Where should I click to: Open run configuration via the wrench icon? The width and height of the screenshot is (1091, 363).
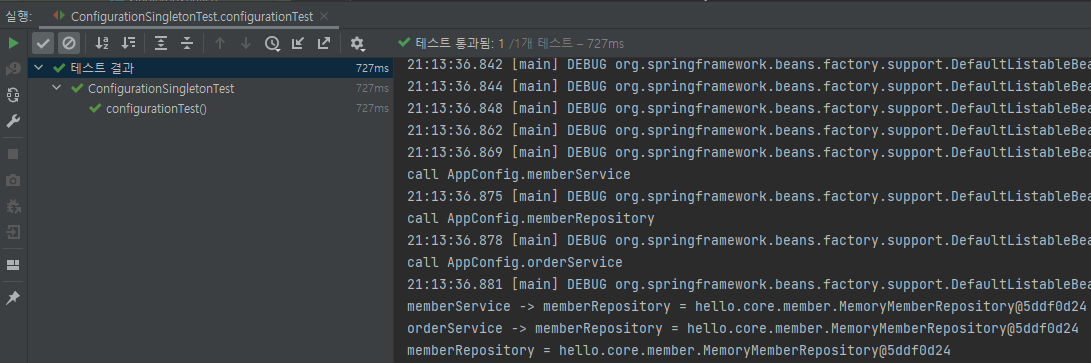pos(13,121)
